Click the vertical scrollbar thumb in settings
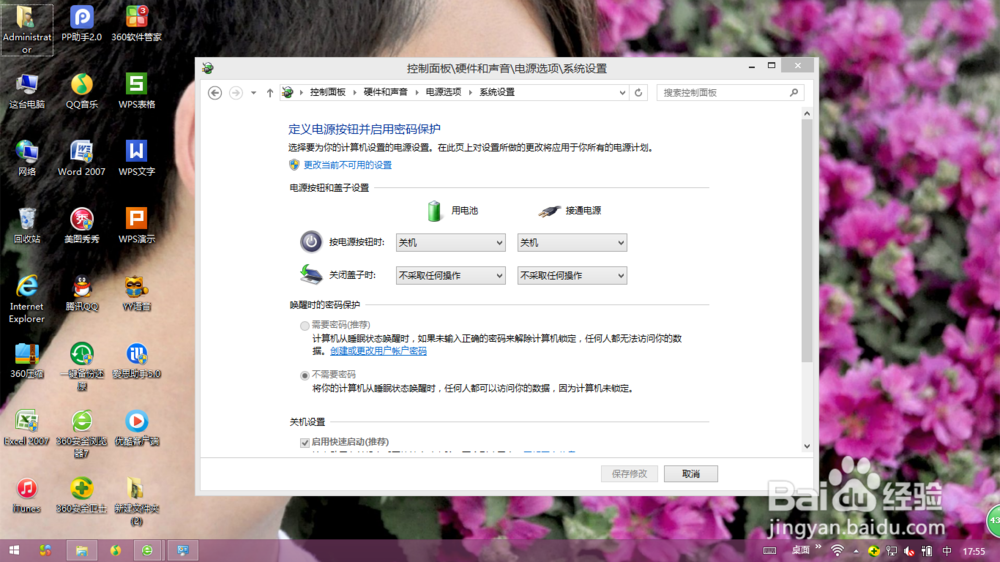Screen dimensions: 1000x562 tap(807, 241)
